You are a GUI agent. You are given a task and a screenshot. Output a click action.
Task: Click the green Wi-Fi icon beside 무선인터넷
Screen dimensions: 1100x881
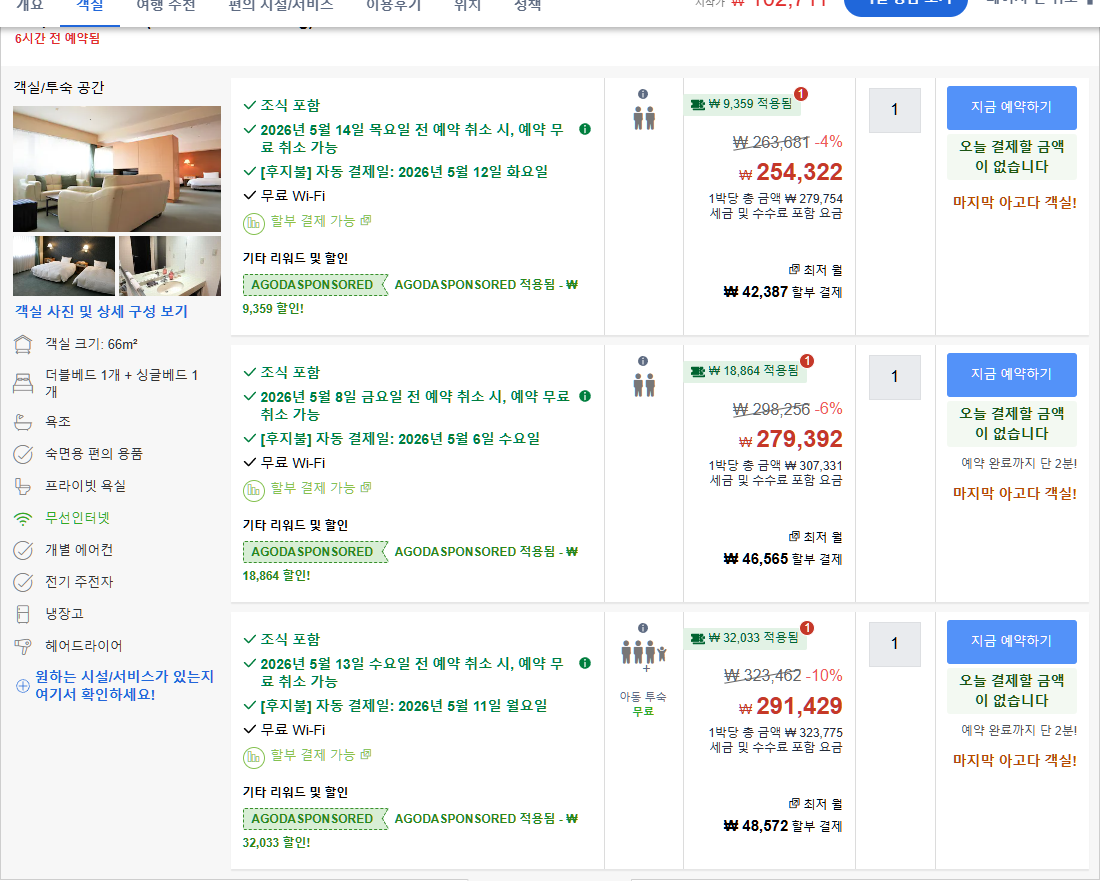23,518
